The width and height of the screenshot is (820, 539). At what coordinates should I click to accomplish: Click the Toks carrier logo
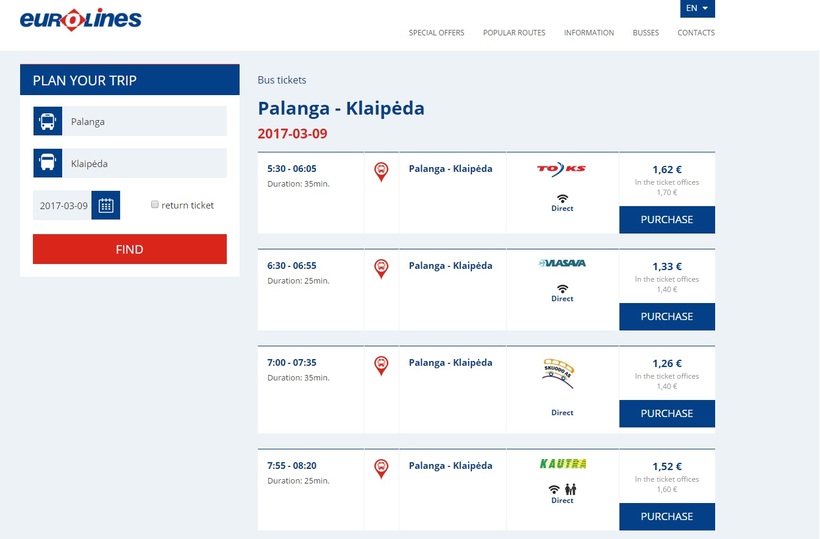[x=562, y=170]
